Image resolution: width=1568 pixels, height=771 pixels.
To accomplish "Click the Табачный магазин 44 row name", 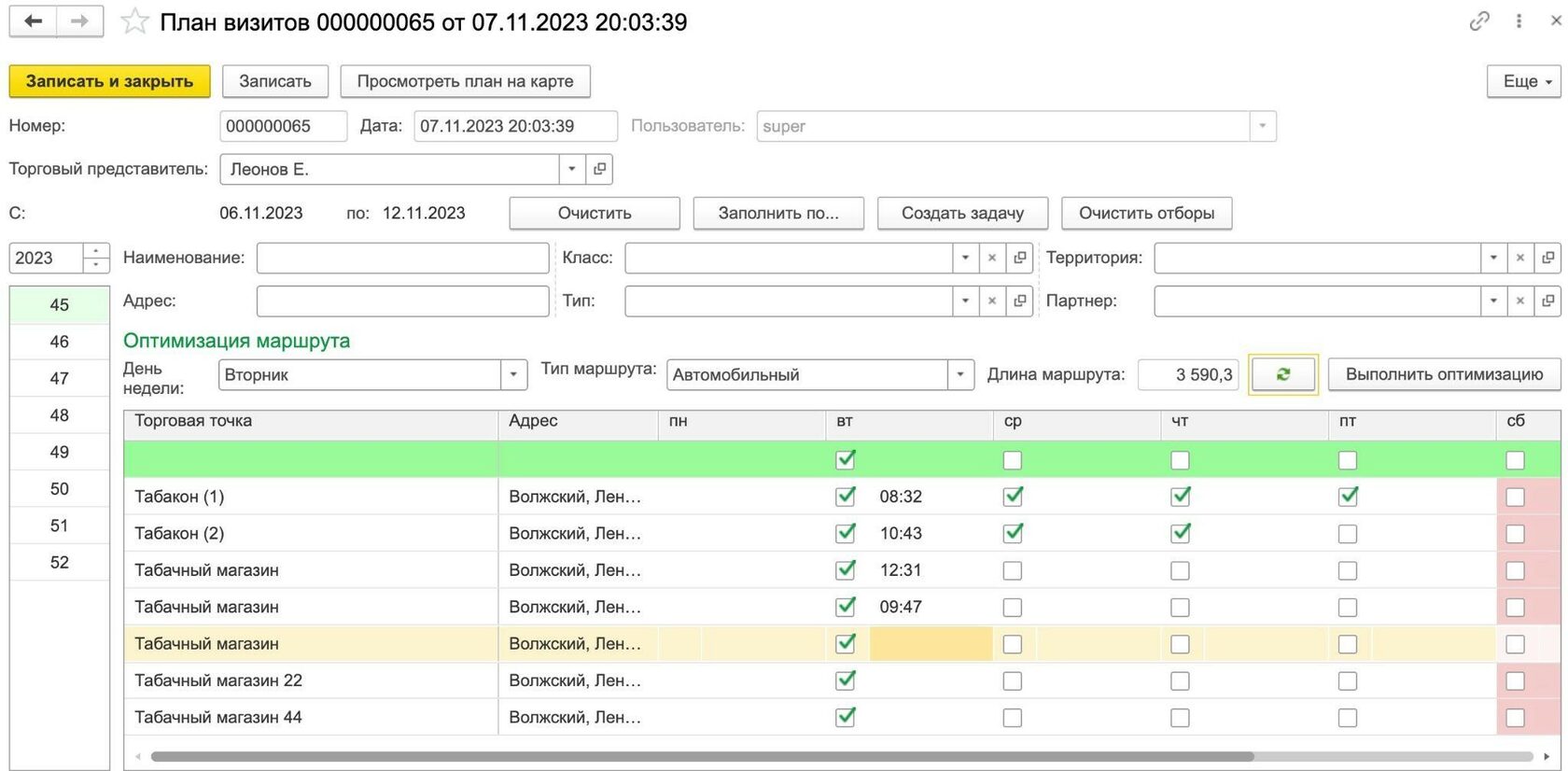I will coord(218,717).
